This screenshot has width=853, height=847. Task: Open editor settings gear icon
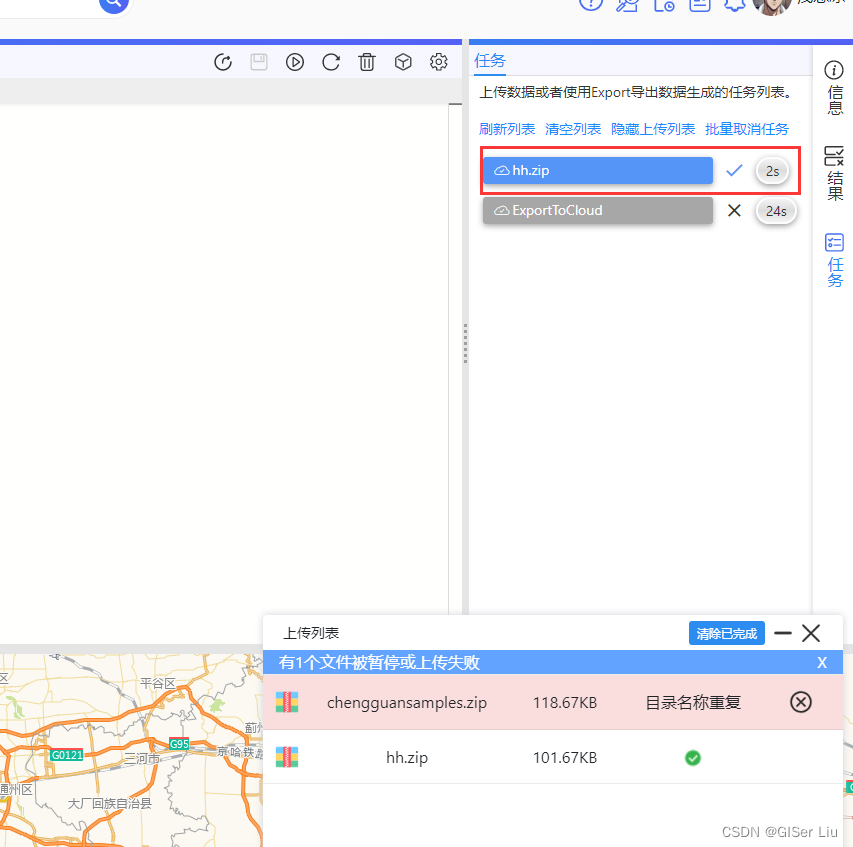[x=439, y=62]
